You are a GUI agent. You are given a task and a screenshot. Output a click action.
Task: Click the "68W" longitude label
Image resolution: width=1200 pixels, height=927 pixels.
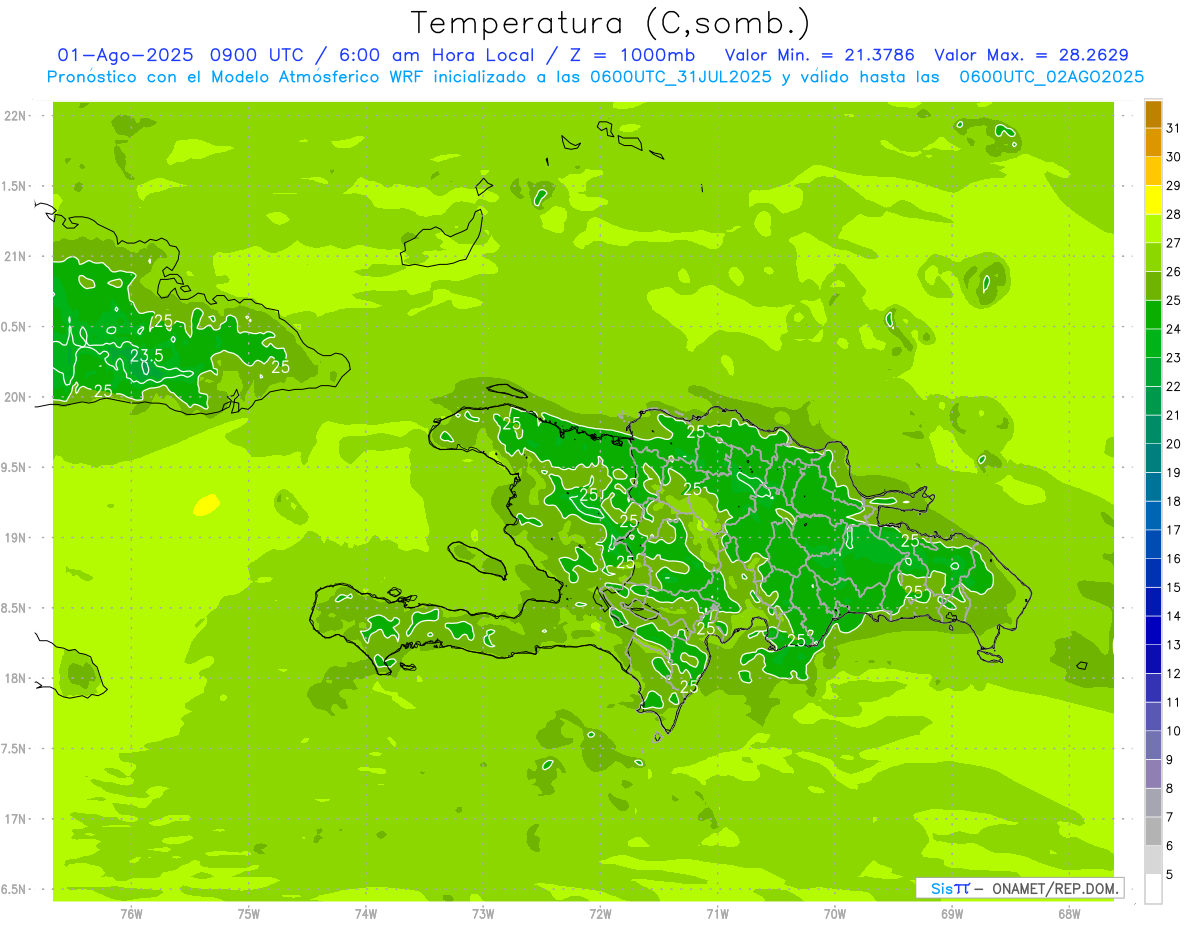1069,913
